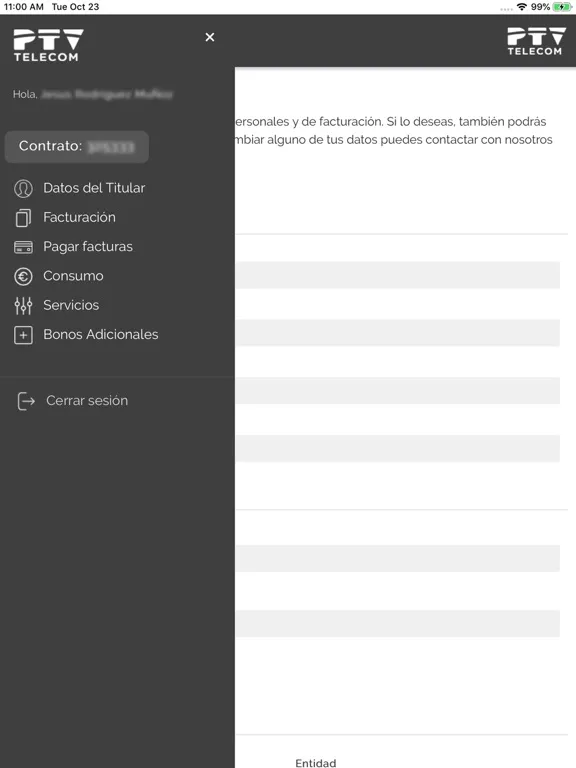576x768 pixels.
Task: Click the Hola greeting with user name
Action: click(93, 94)
